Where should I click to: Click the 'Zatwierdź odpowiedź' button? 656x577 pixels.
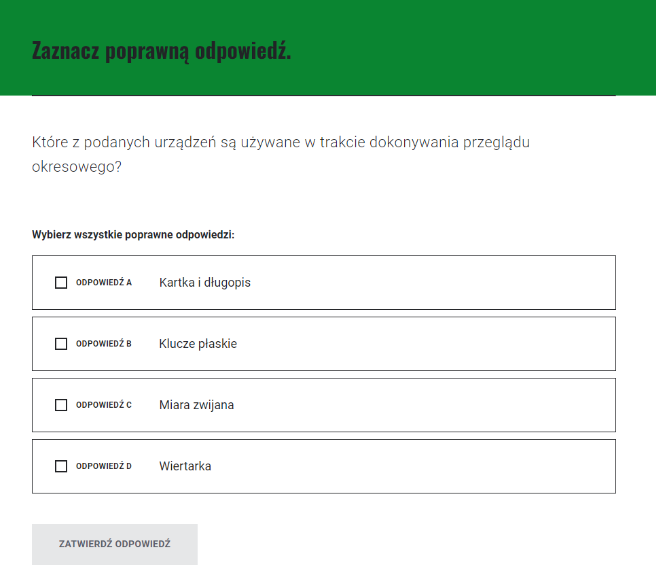[x=115, y=544]
